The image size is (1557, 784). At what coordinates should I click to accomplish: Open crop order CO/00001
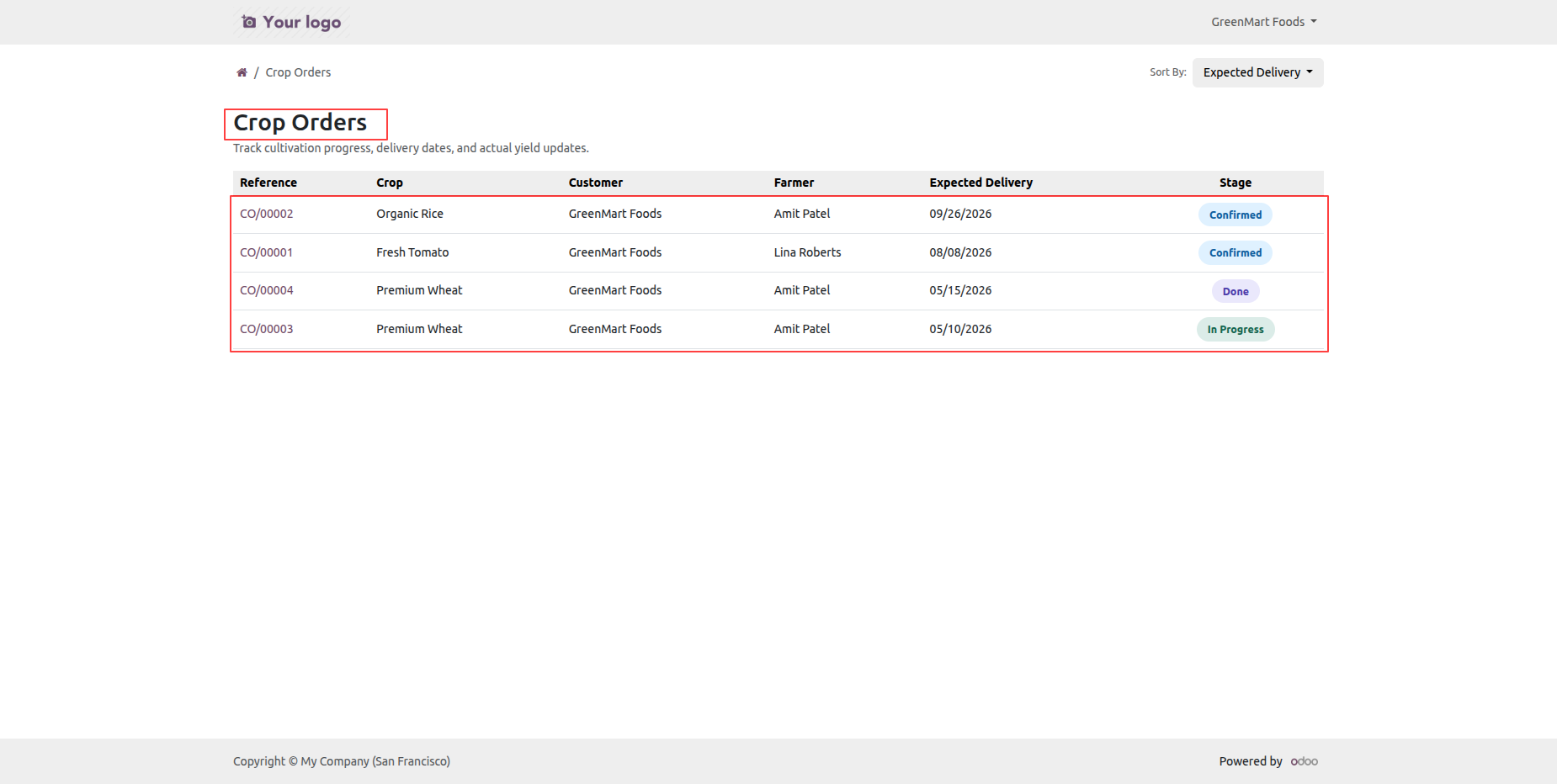(x=266, y=252)
